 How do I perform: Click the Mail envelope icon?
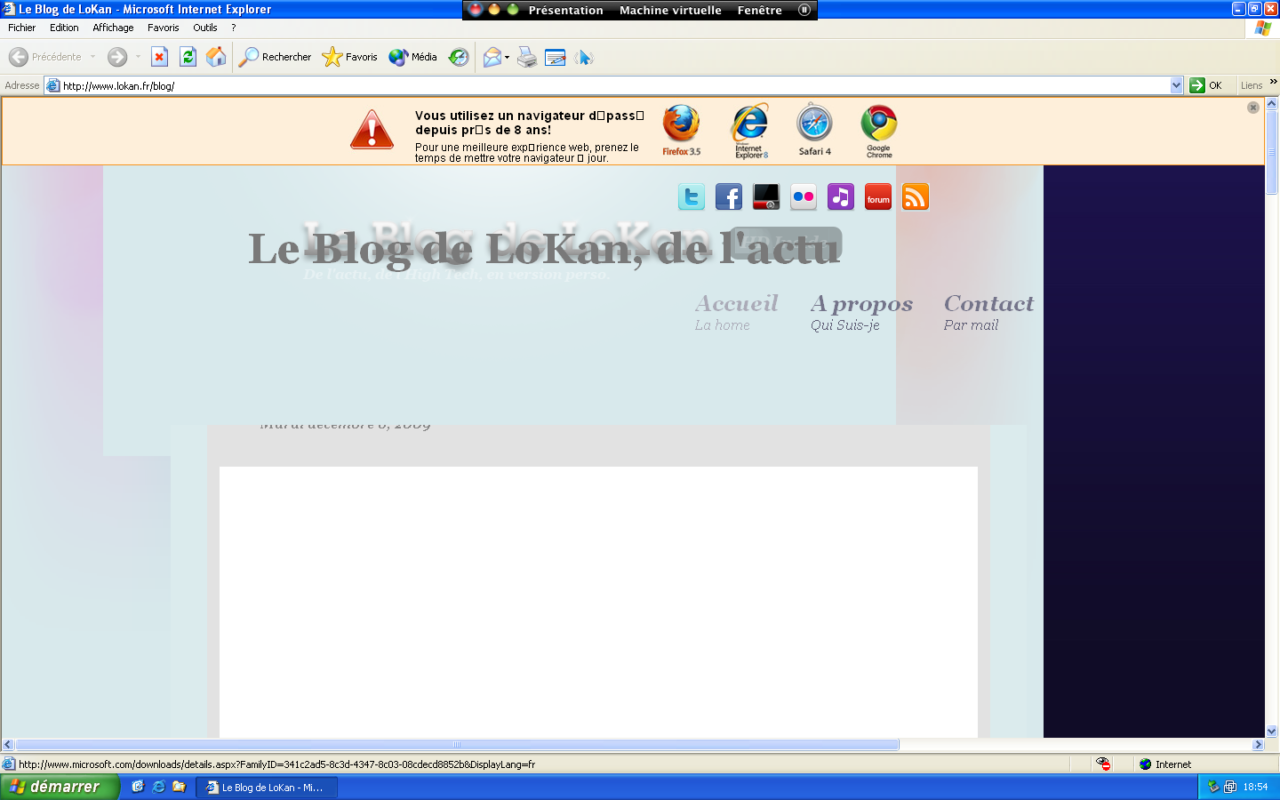click(492, 57)
